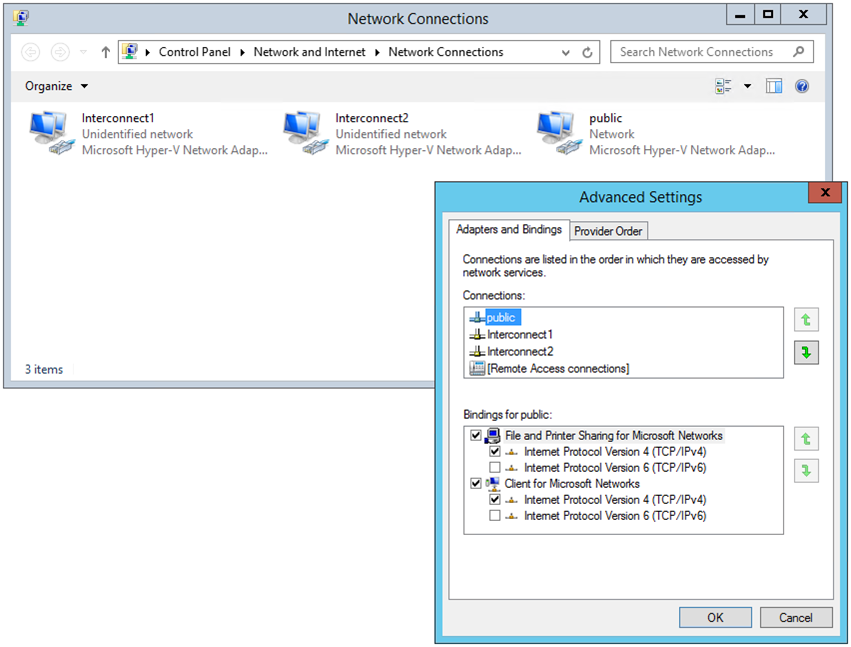Select the public network adapter icon
The height and width of the screenshot is (647, 851).
pyautogui.click(x=559, y=134)
